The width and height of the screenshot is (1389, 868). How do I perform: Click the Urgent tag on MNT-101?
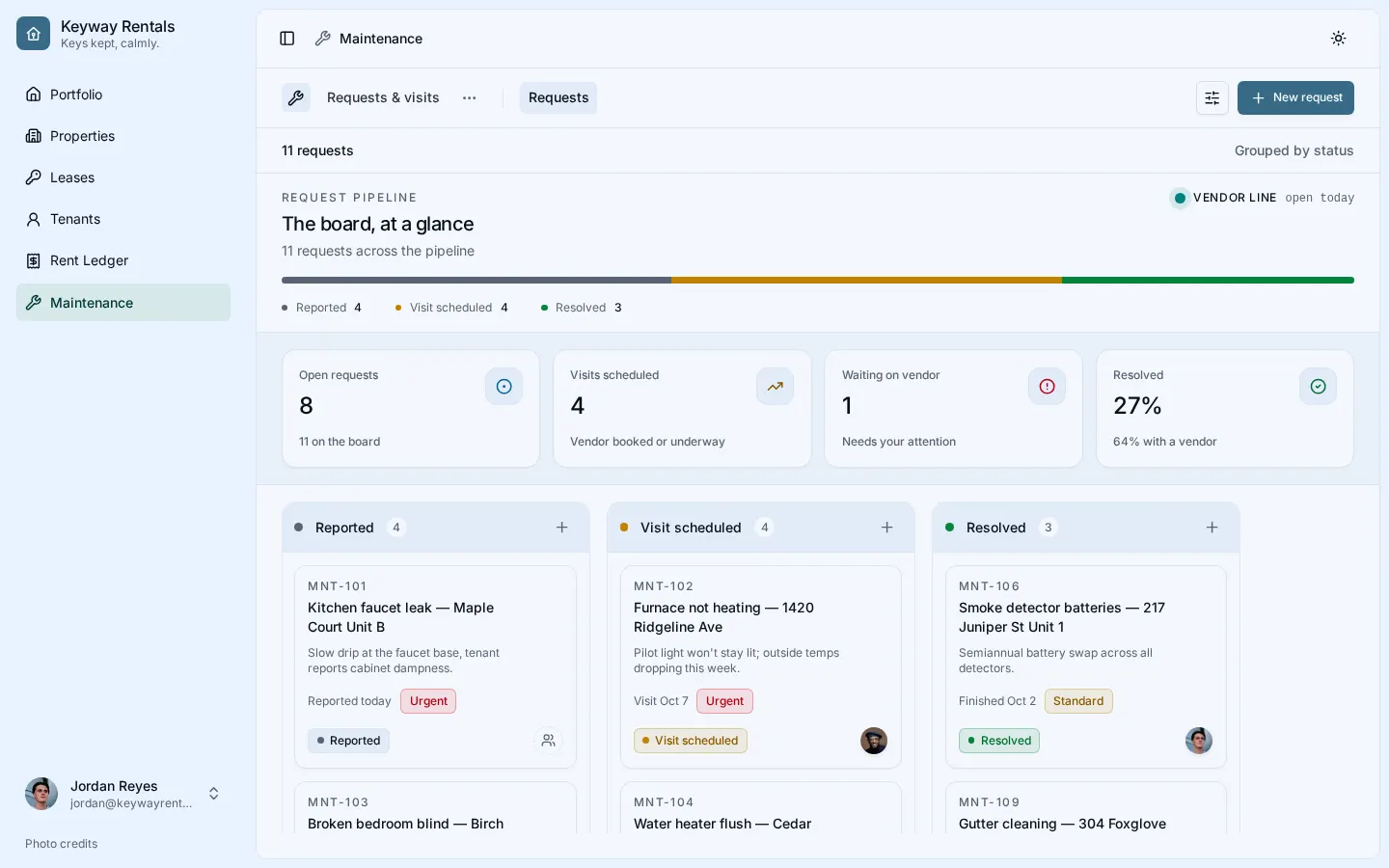pos(428,701)
